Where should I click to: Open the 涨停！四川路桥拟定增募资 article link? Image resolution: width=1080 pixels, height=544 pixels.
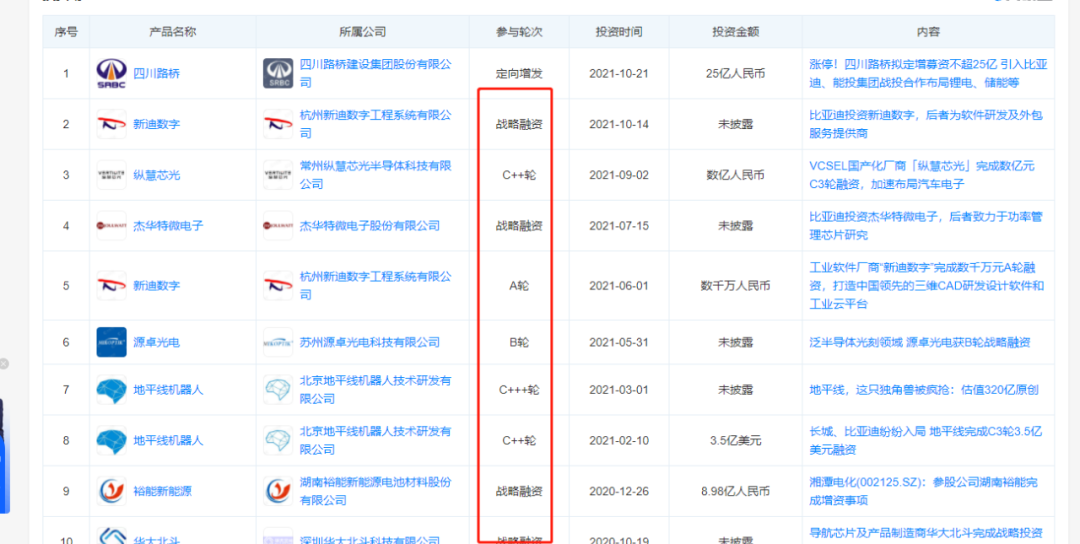(x=928, y=73)
